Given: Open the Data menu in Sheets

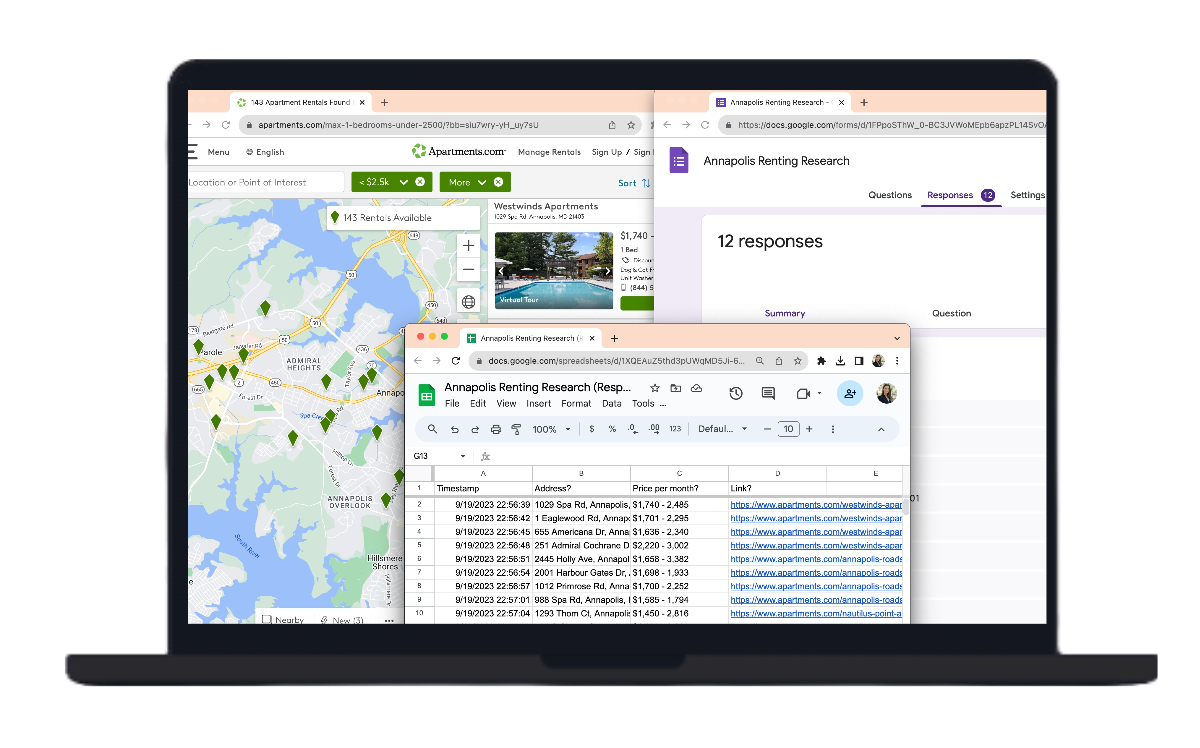Looking at the screenshot, I should coord(611,404).
